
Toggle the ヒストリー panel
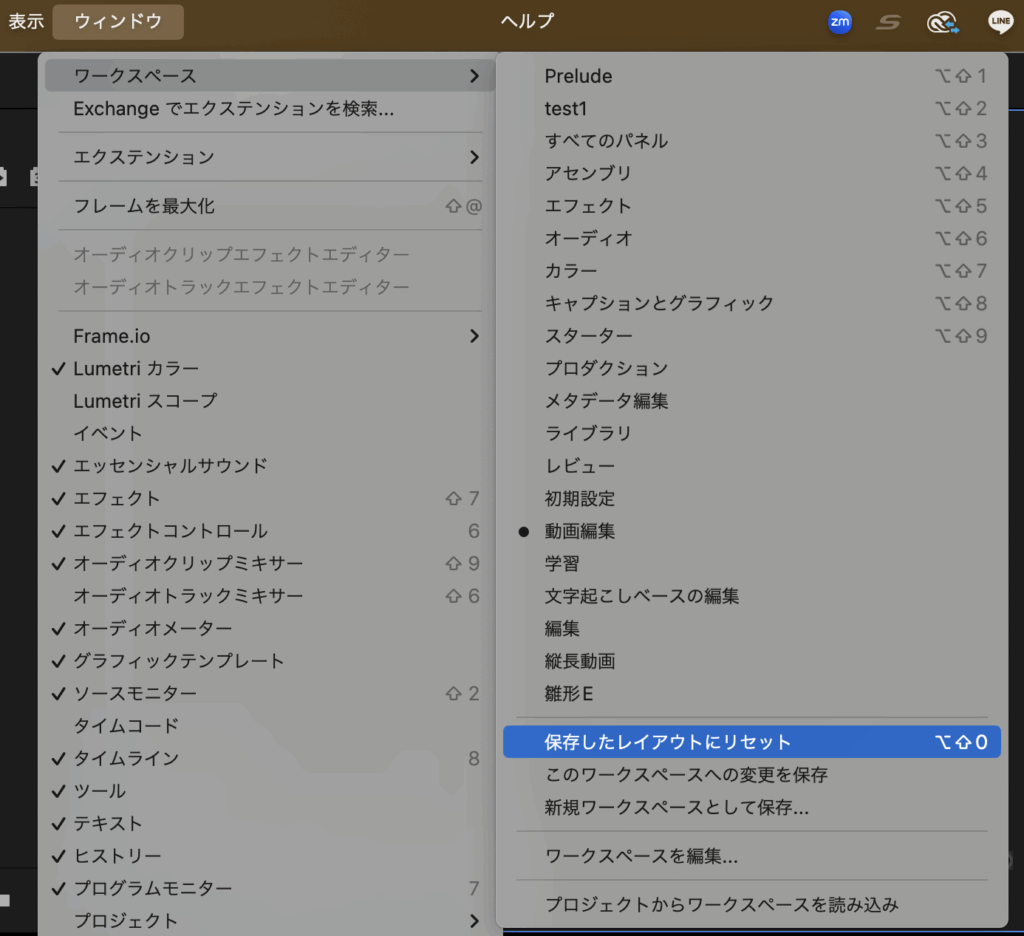[270, 856]
